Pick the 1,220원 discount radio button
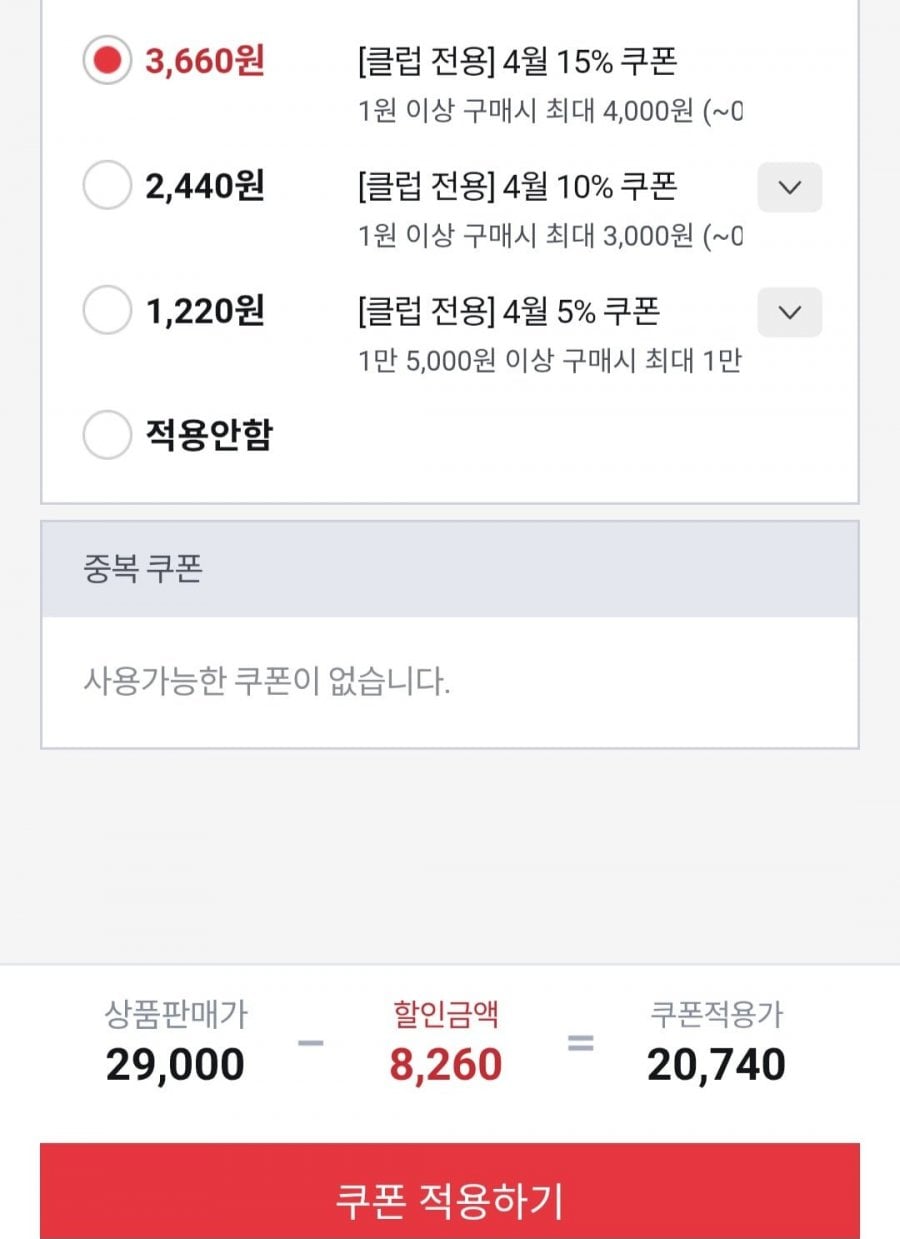 pyautogui.click(x=106, y=311)
